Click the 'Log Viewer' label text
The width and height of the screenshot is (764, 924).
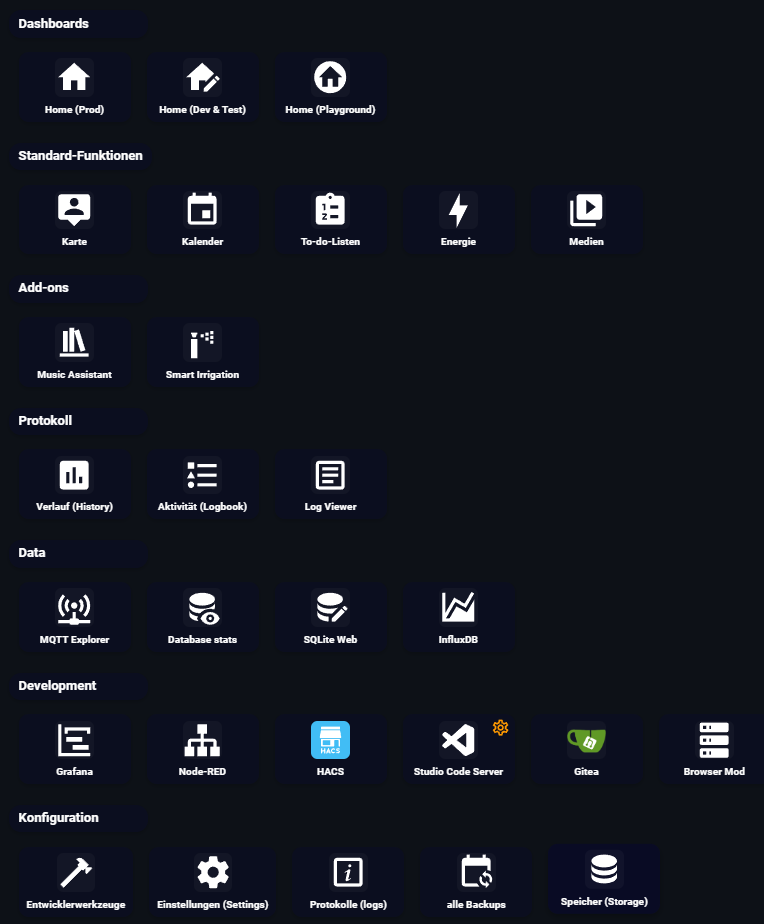click(330, 507)
